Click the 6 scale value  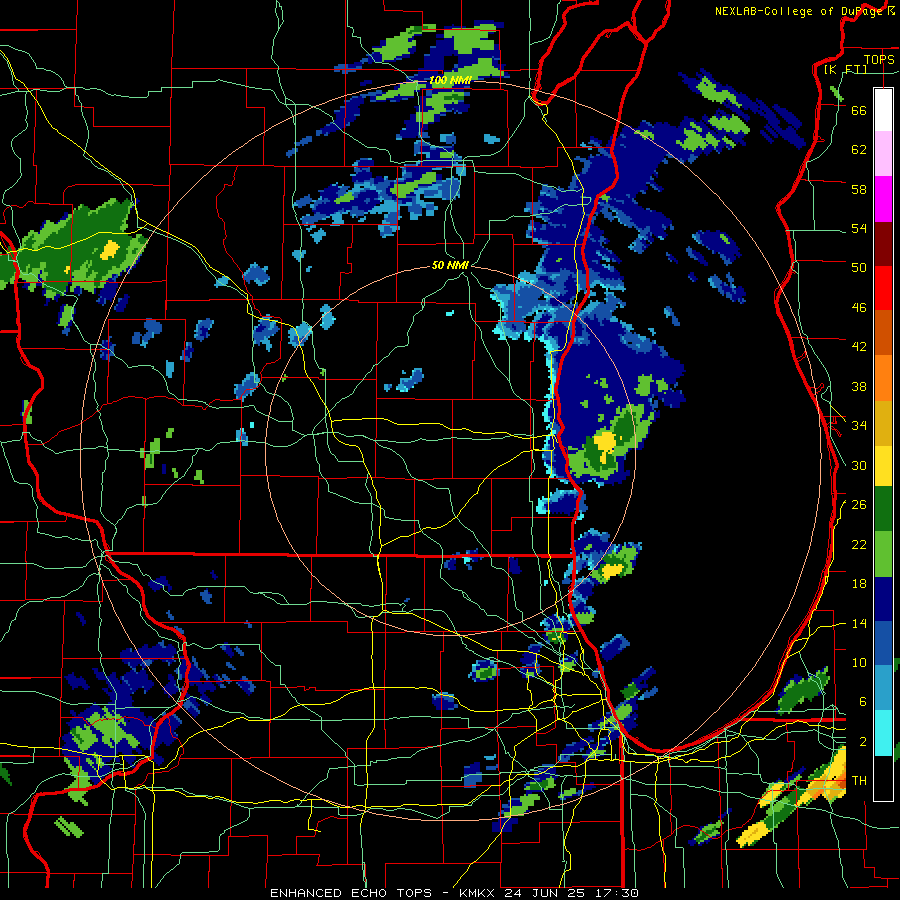[x=863, y=702]
